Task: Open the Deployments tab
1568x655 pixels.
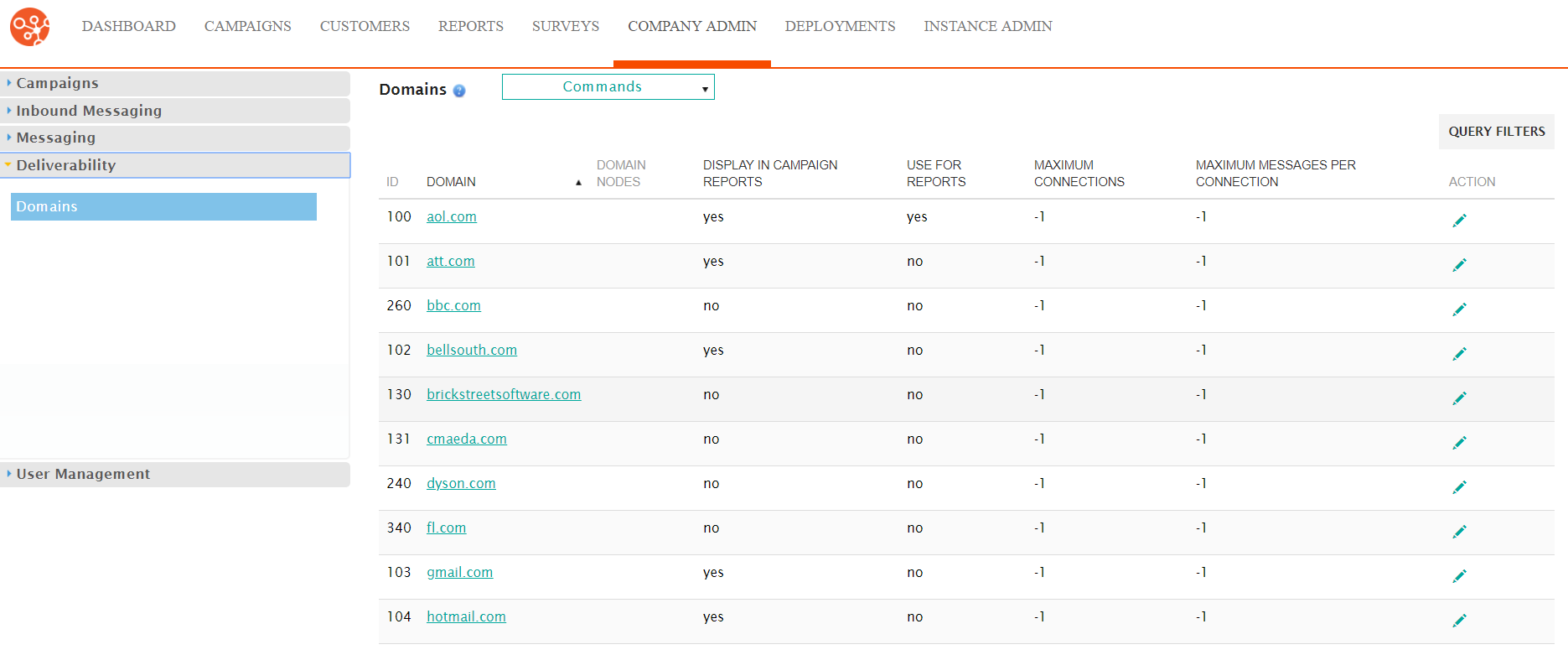Action: point(841,26)
